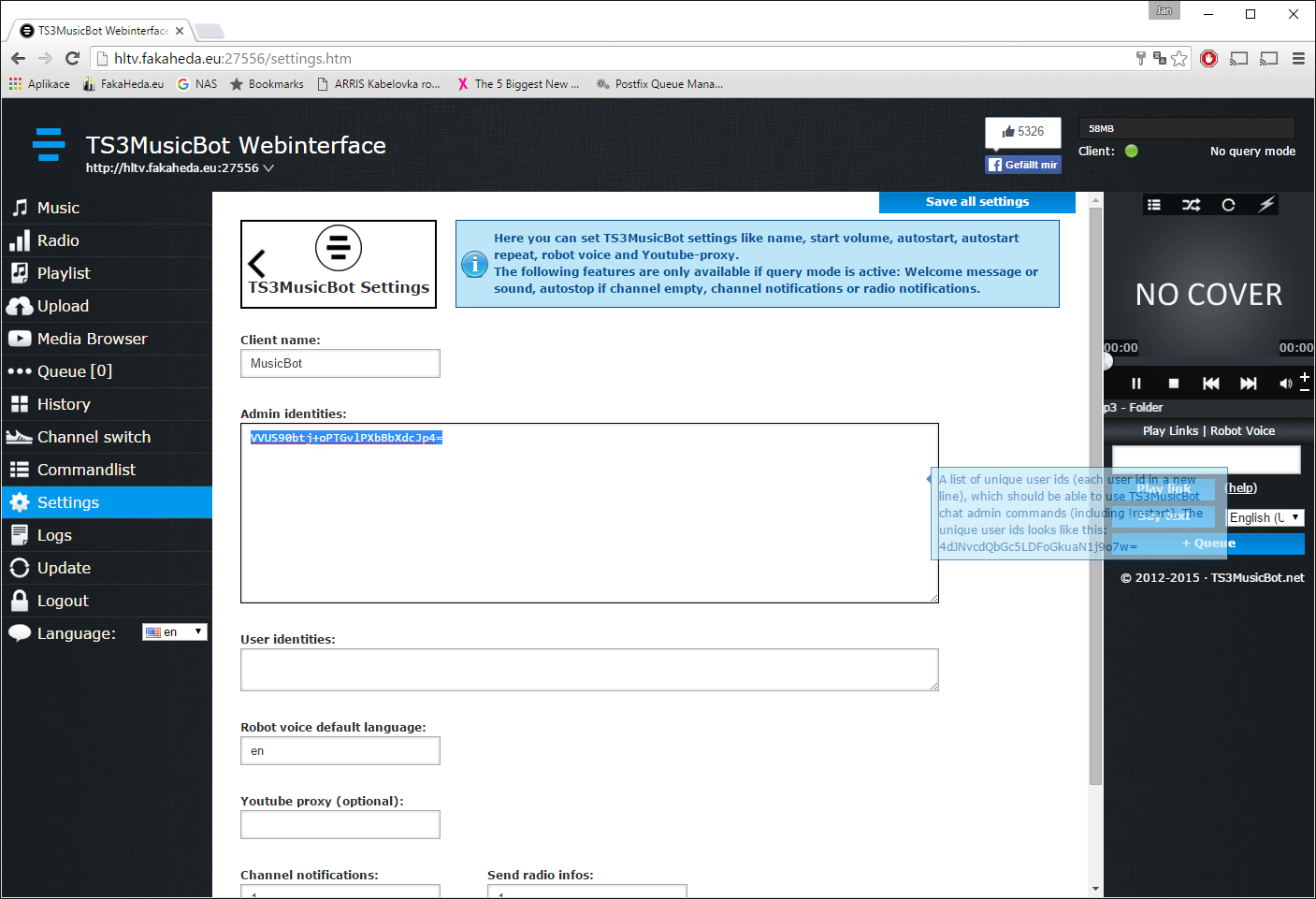
Task: Open new browser tab
Action: [210, 31]
